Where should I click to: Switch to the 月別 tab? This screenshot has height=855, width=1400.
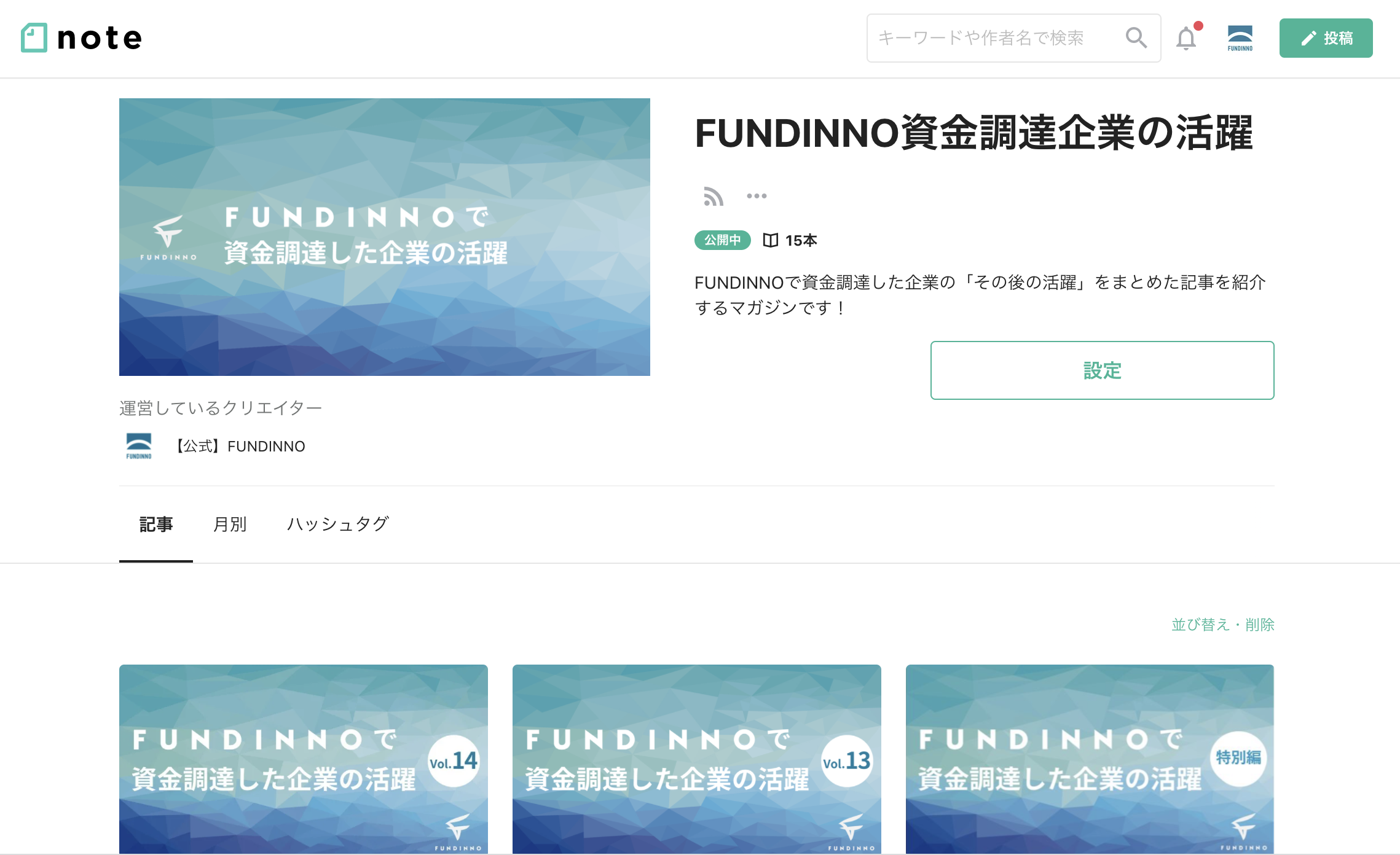(230, 524)
